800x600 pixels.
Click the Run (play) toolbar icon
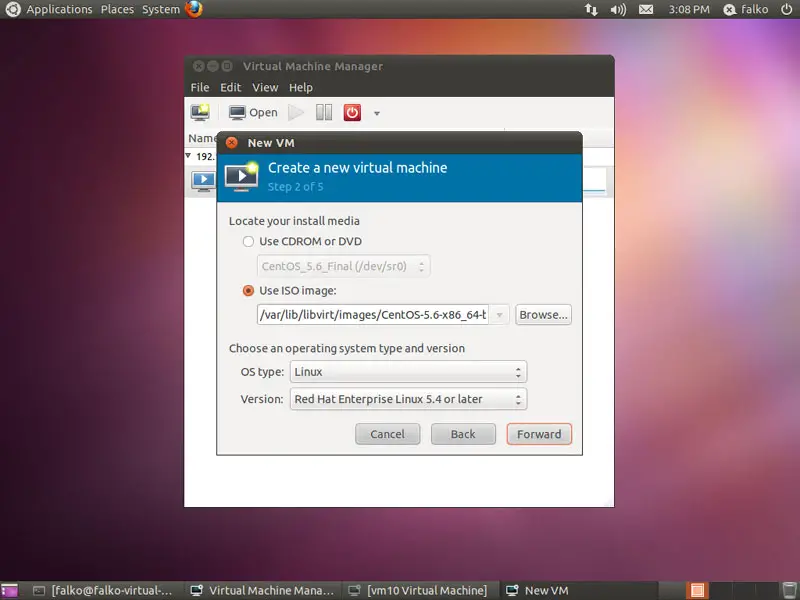(296, 112)
